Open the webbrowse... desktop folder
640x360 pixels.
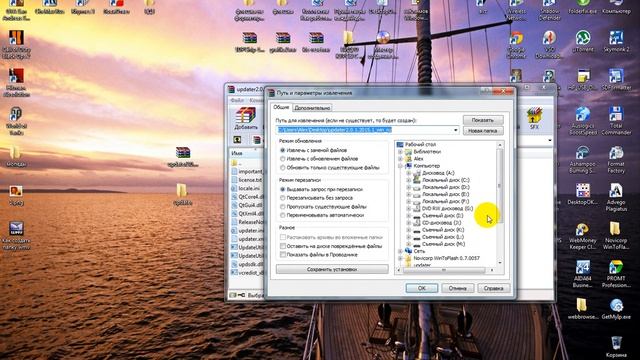coord(582,309)
